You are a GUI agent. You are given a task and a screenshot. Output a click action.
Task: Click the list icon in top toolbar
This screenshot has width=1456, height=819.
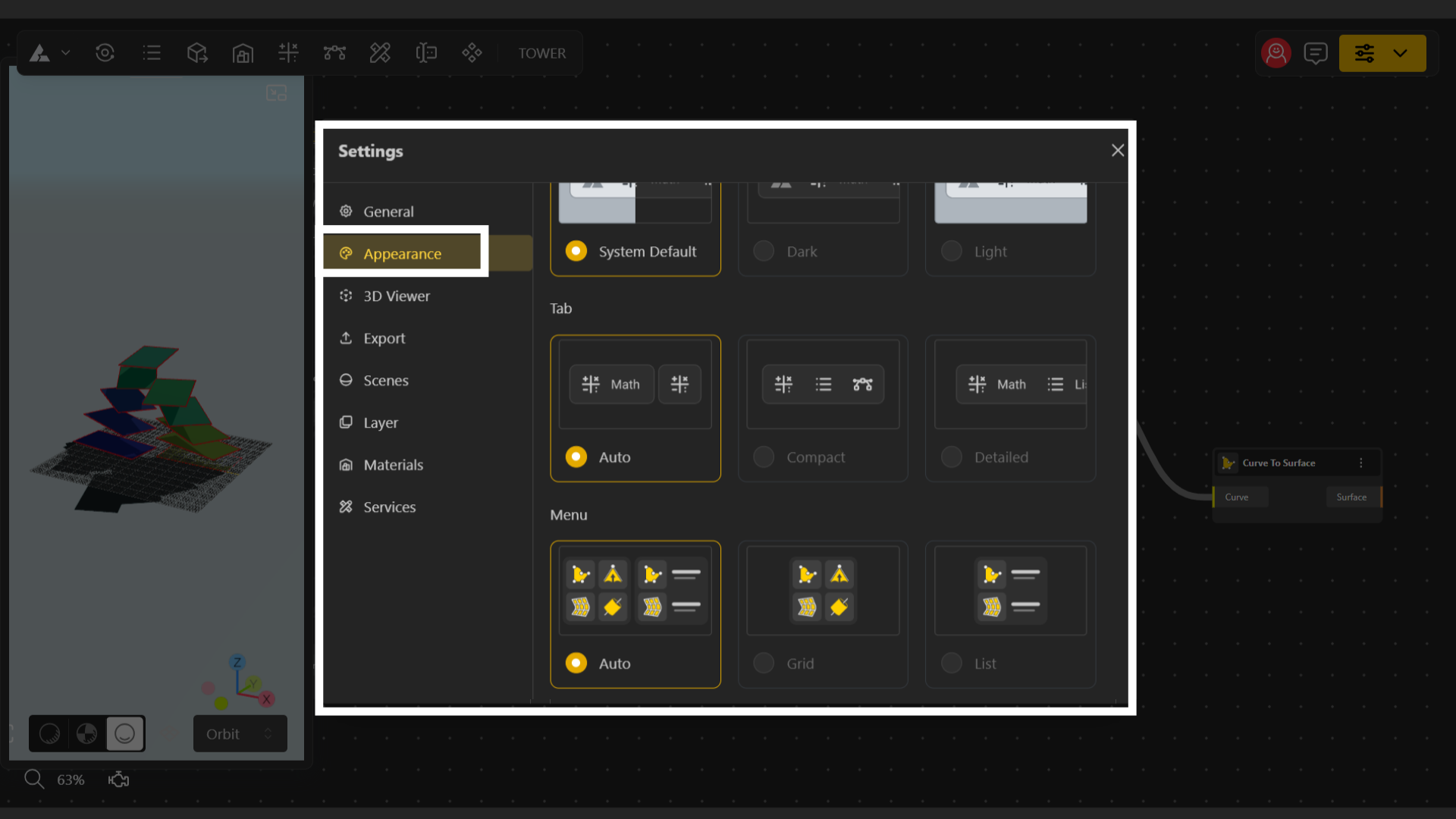pos(152,53)
